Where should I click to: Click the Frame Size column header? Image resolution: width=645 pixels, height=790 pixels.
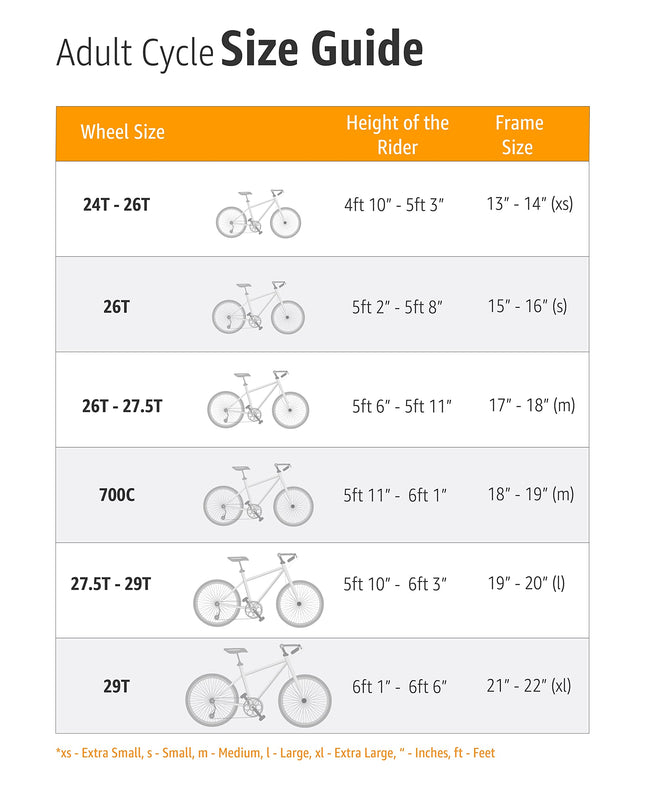click(518, 135)
